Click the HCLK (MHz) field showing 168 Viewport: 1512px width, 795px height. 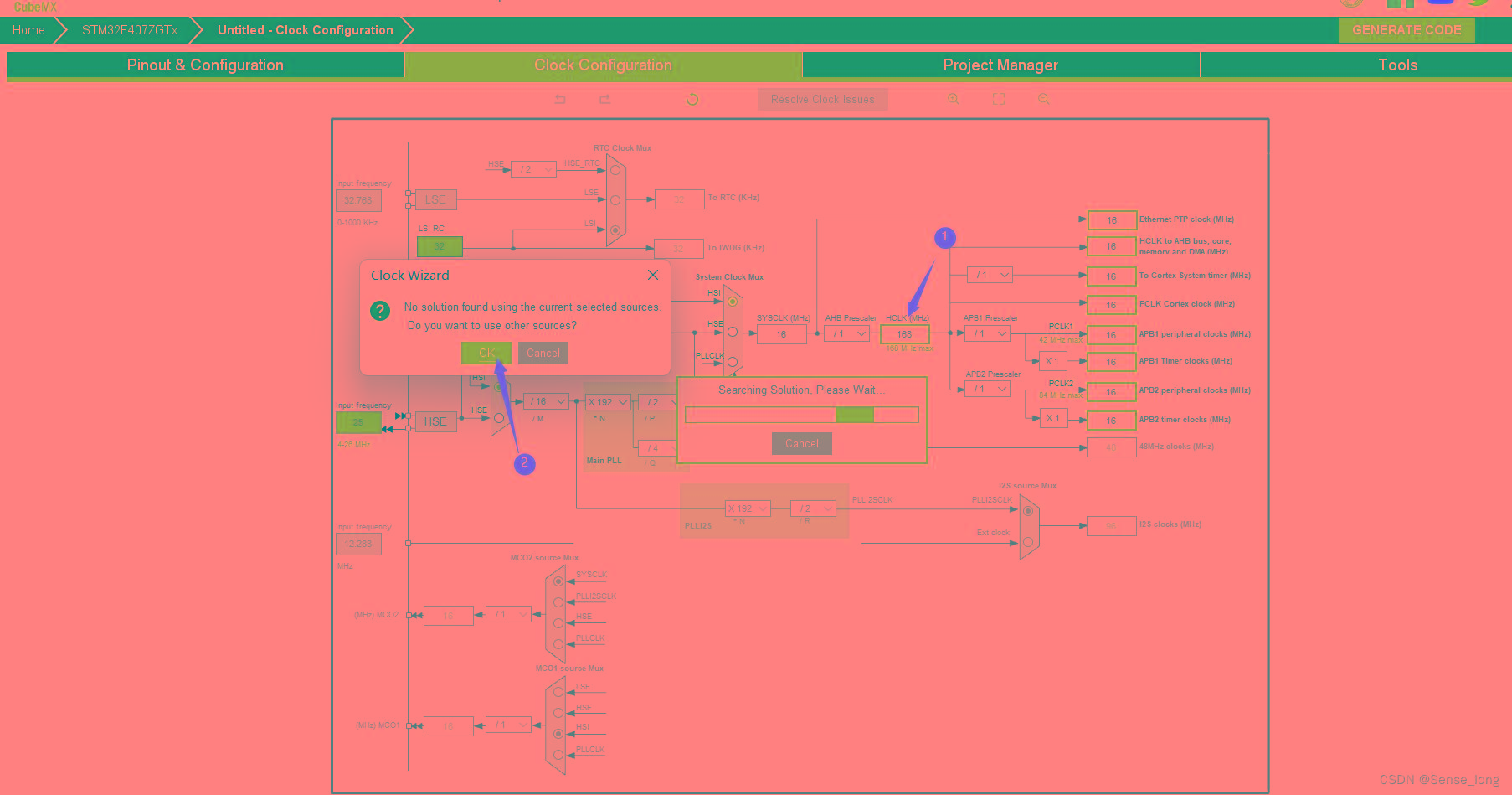coord(905,334)
